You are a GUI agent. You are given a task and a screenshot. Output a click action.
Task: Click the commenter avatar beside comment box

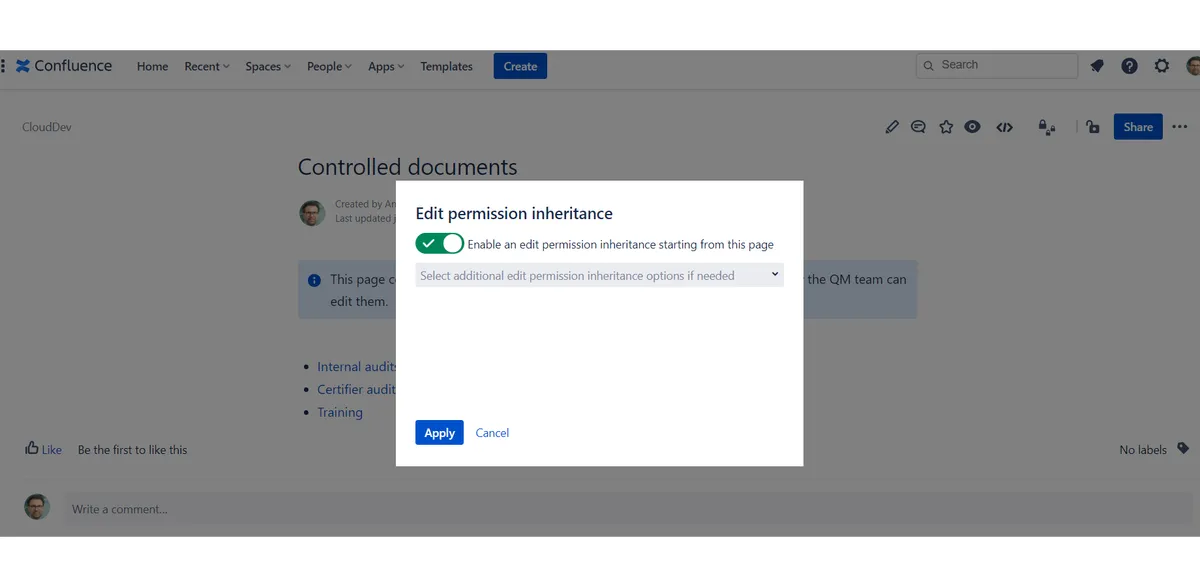point(37,506)
